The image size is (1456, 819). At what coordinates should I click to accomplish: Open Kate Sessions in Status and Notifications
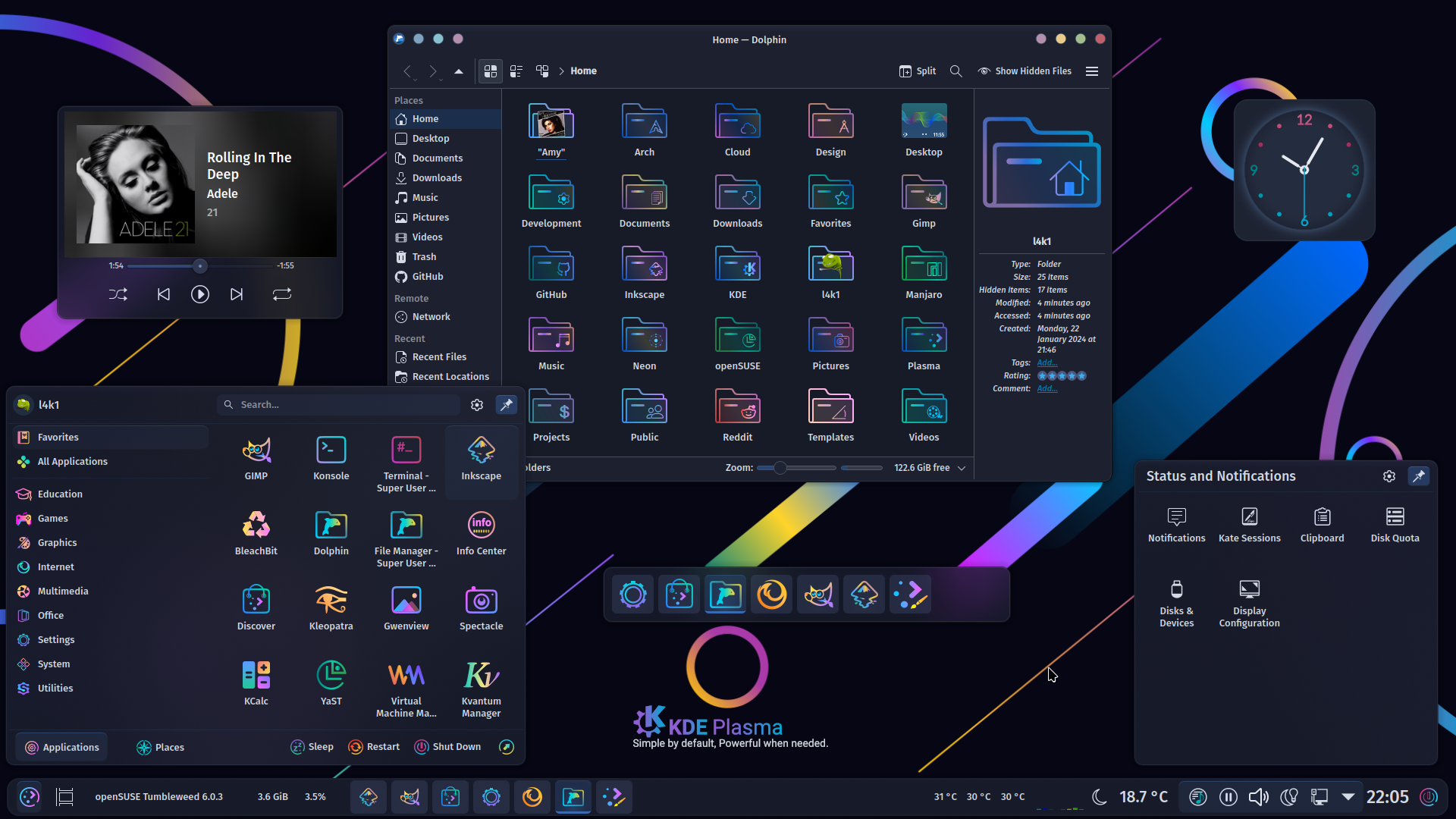point(1249,525)
